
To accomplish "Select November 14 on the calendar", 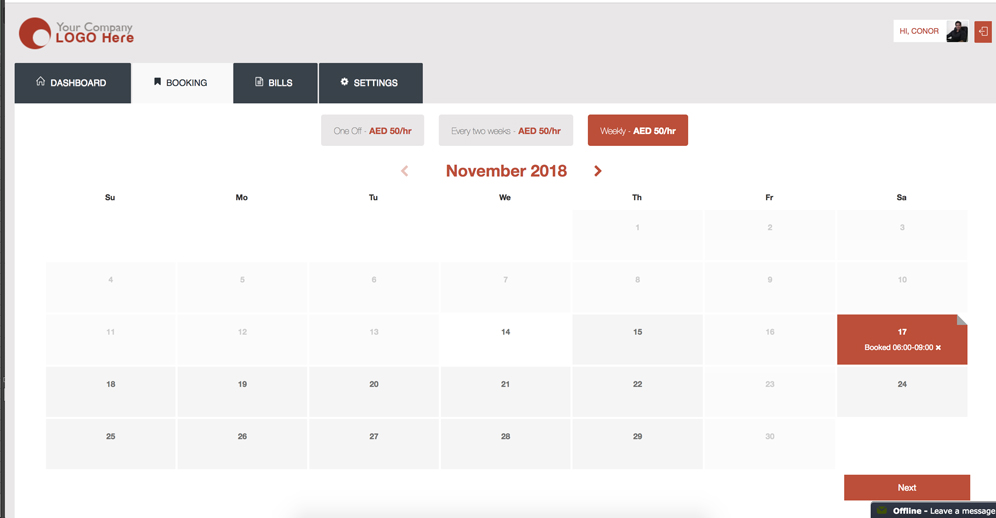I will [x=506, y=339].
